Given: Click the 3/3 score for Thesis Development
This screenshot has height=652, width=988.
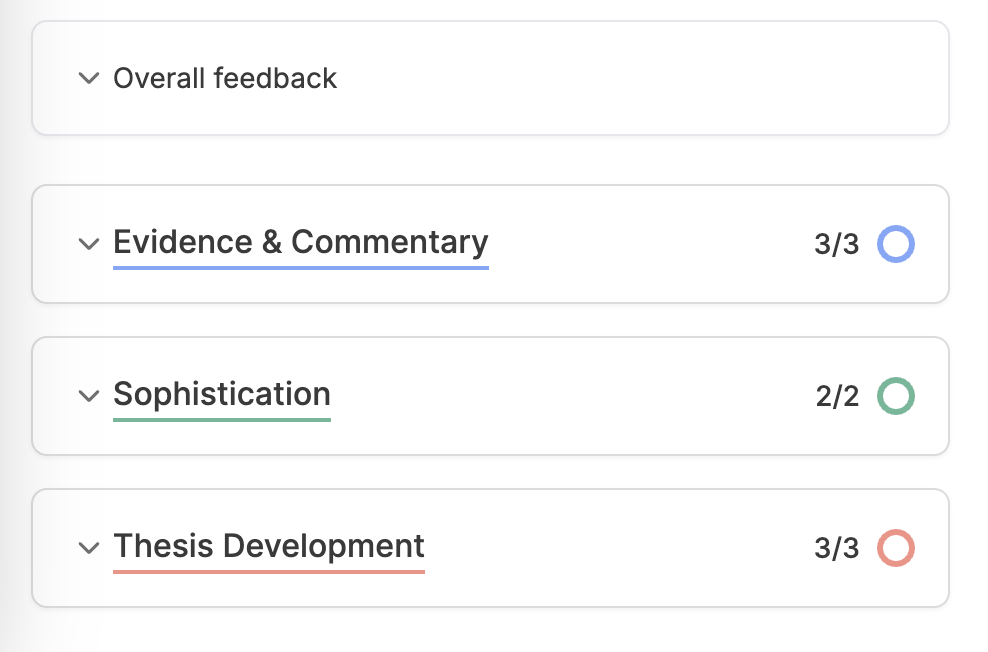Looking at the screenshot, I should click(835, 547).
